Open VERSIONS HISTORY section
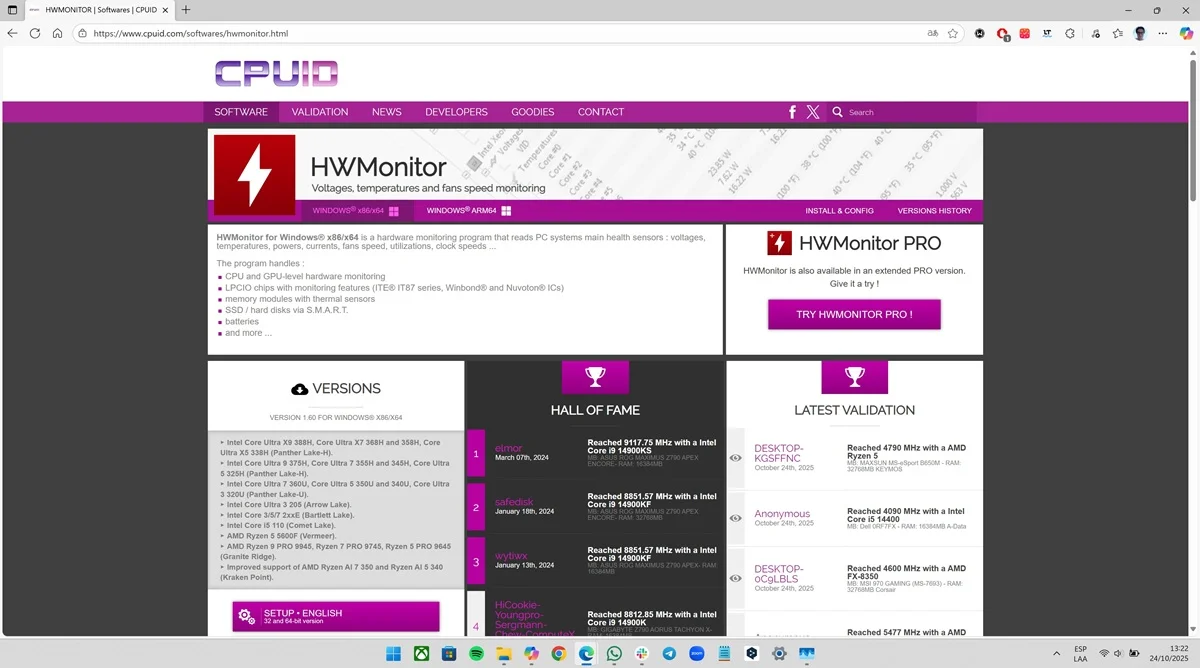Image resolution: width=1200 pixels, height=668 pixels. coord(934,211)
